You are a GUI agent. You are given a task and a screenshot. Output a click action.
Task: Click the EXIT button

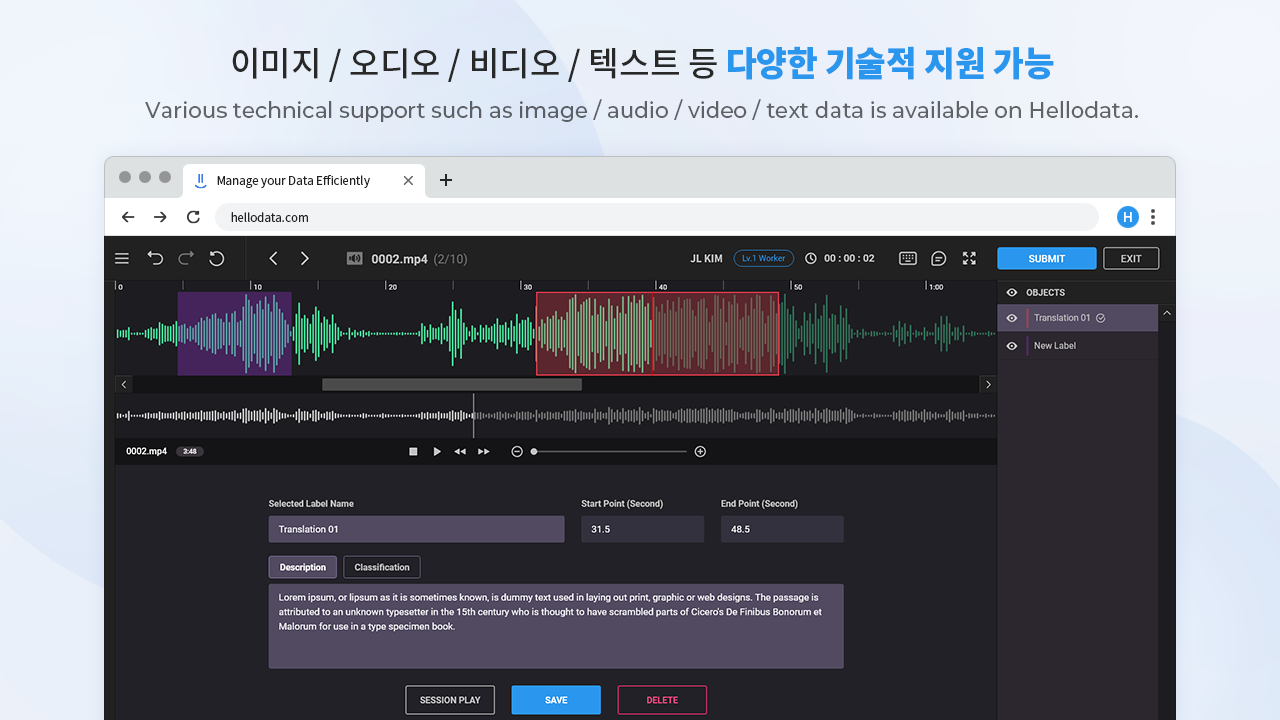[x=1131, y=258]
